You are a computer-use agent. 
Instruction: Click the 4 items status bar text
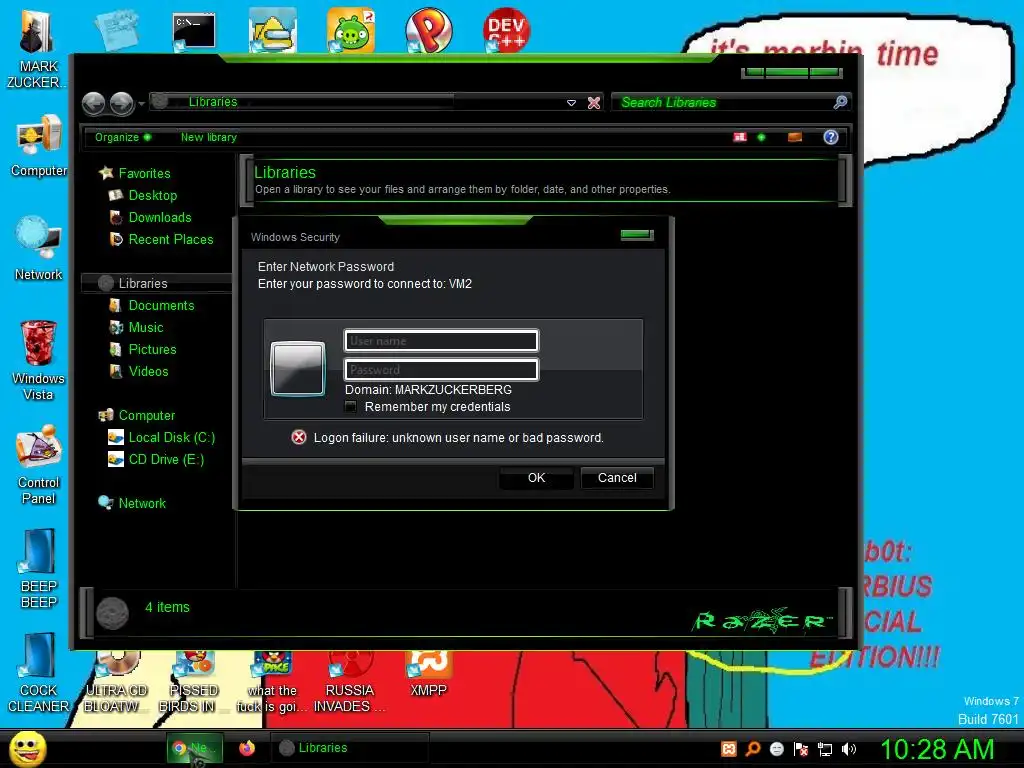[167, 607]
